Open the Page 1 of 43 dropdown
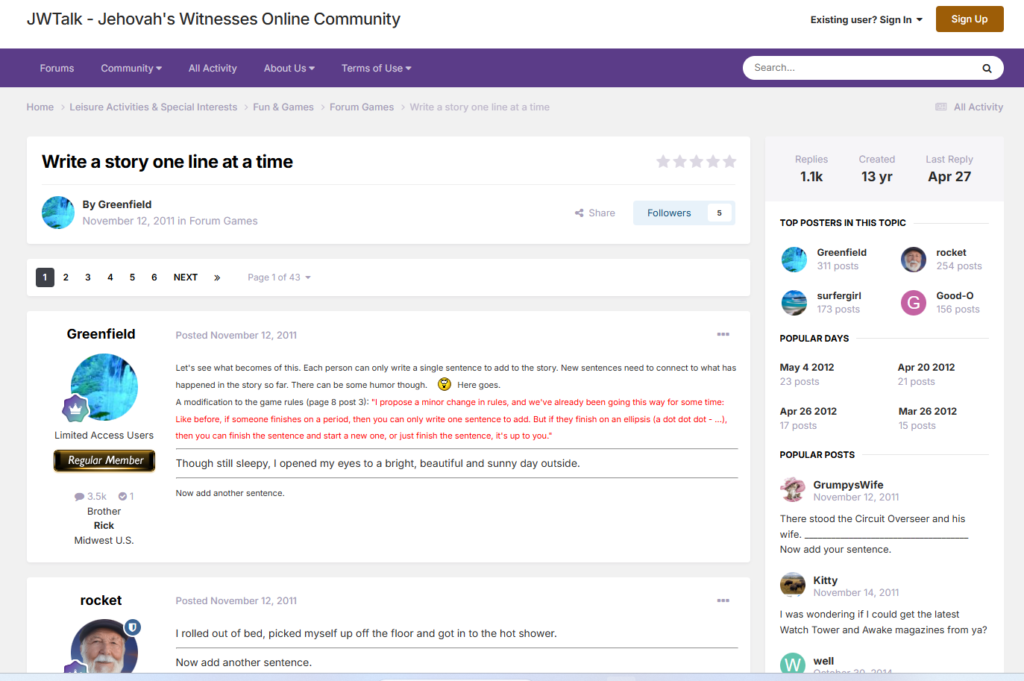Image resolution: width=1024 pixels, height=681 pixels. coord(279,277)
